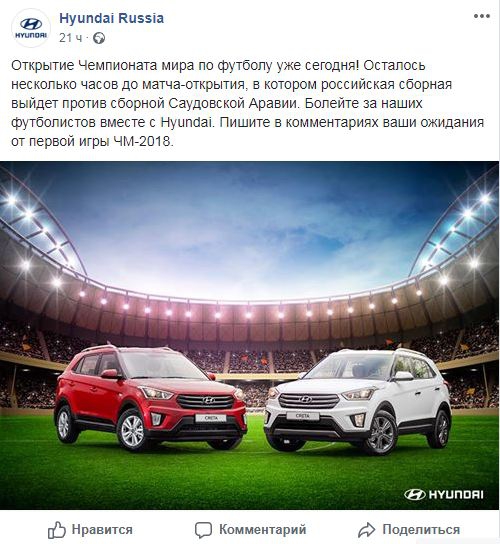The image size is (500, 544).
Task: Click the Hyundai logo watermark in image
Action: pyautogui.click(x=444, y=494)
